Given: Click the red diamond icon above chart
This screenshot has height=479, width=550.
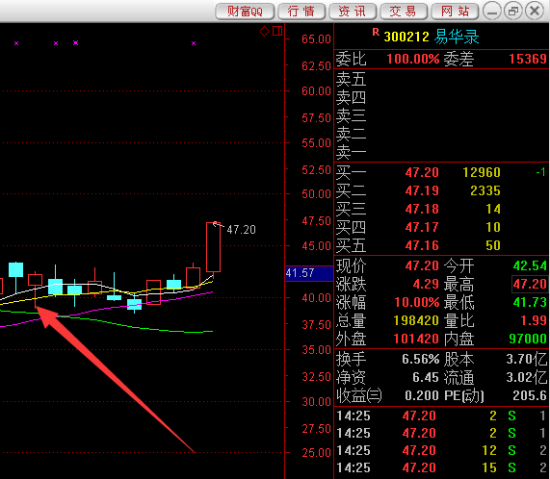Looking at the screenshot, I should click(264, 32).
